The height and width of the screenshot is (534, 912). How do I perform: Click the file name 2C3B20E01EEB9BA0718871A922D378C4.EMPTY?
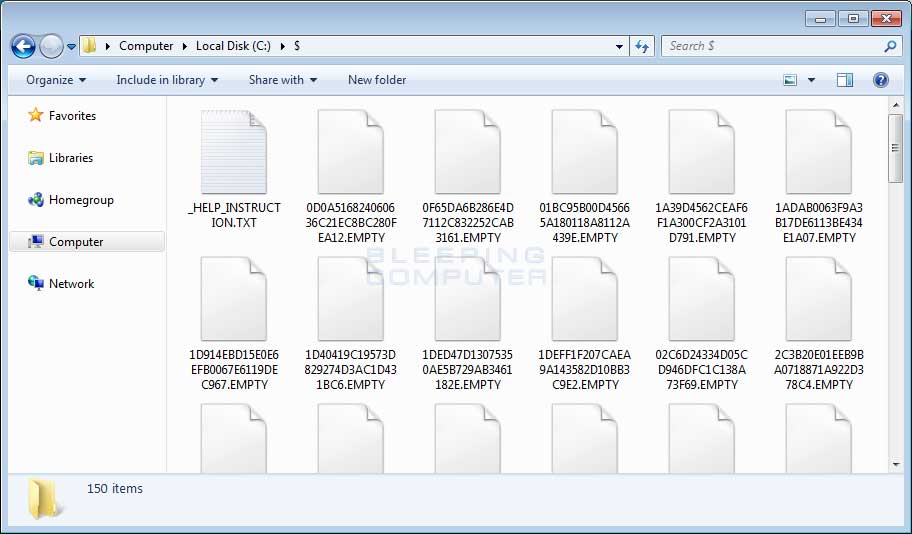point(818,370)
